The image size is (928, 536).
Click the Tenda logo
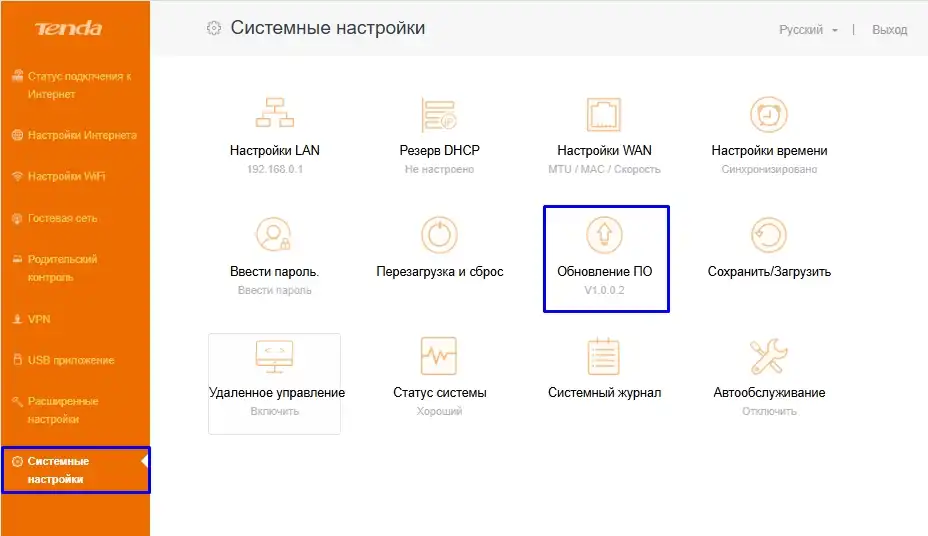point(69,28)
